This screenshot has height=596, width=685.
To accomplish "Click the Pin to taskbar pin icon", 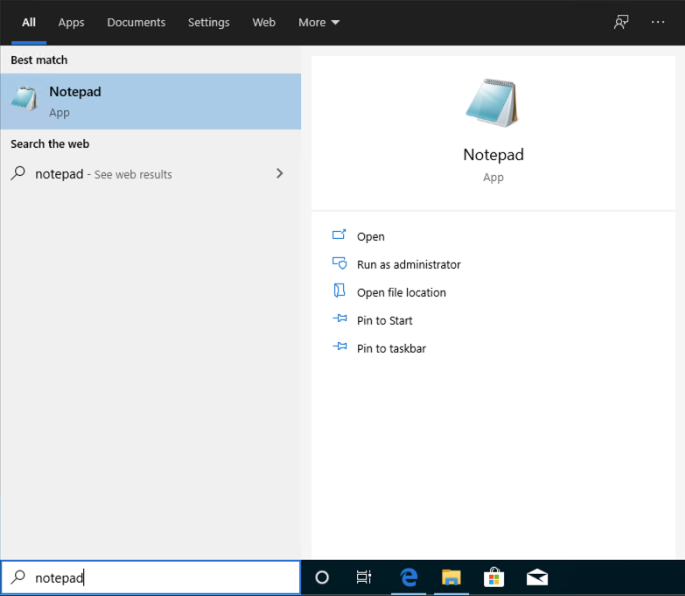I will click(x=340, y=347).
